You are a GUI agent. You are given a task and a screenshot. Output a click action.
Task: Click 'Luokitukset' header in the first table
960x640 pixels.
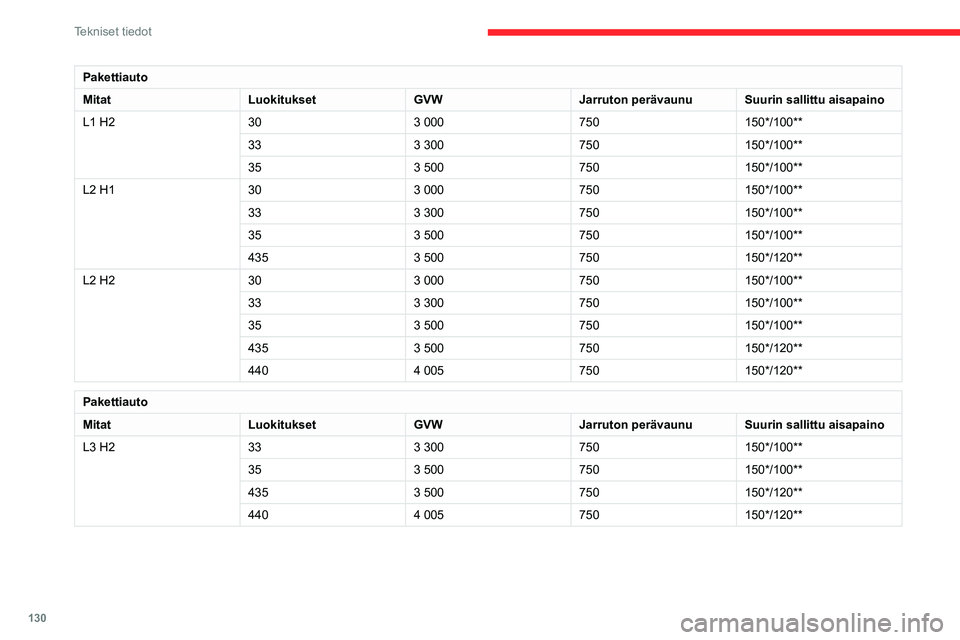point(282,100)
